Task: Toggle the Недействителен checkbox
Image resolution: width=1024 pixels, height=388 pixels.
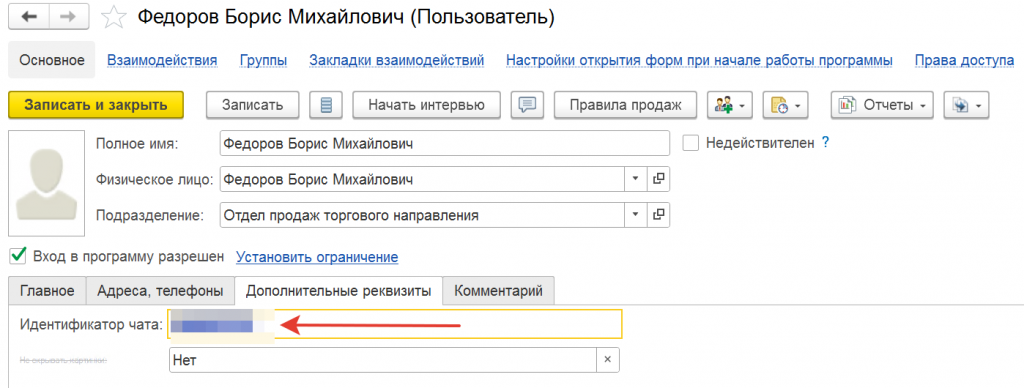Action: (691, 142)
